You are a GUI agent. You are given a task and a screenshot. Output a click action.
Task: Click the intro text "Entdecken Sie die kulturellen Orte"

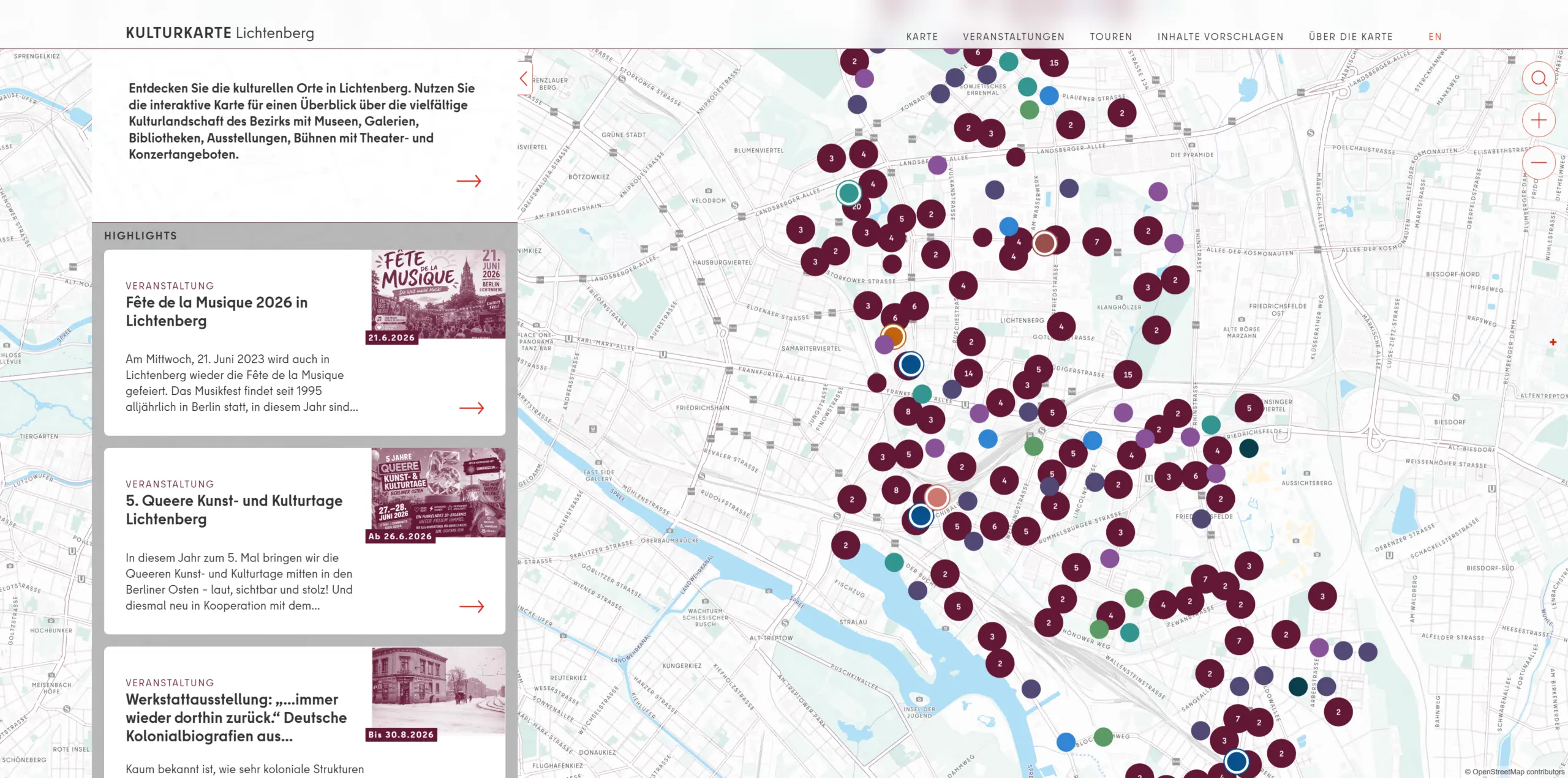click(302, 121)
